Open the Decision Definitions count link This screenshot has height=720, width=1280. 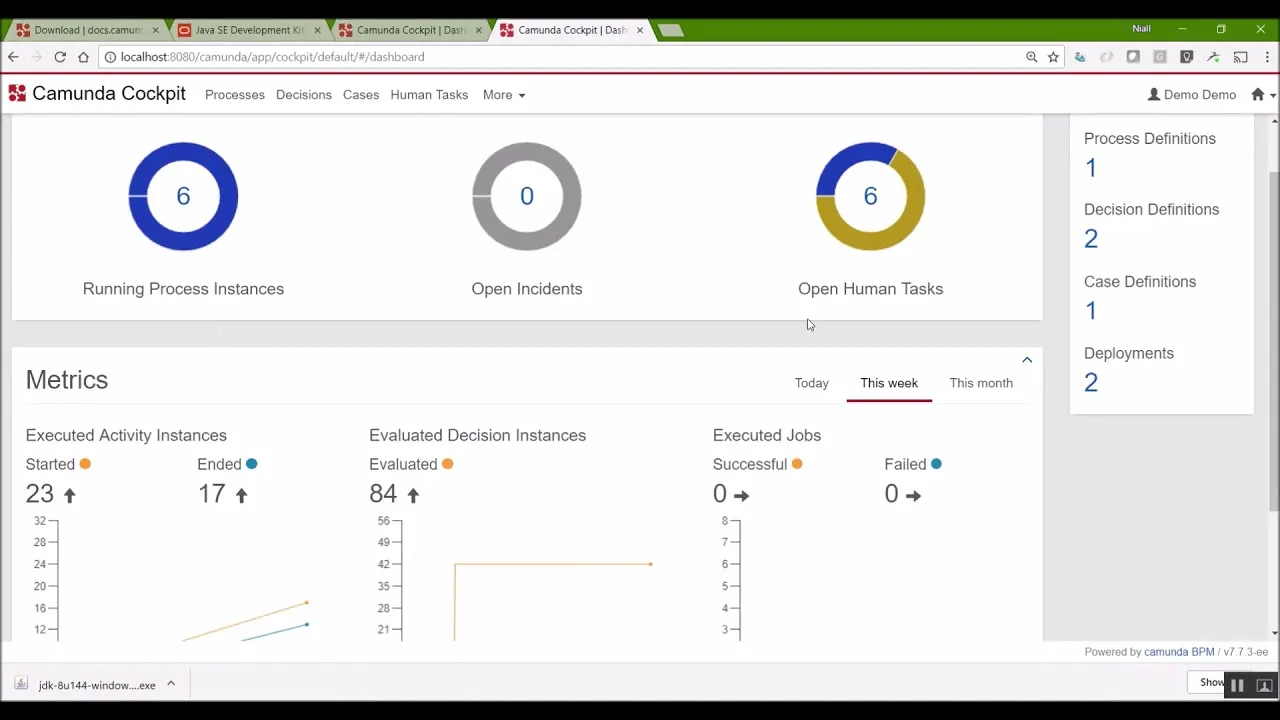(1091, 238)
